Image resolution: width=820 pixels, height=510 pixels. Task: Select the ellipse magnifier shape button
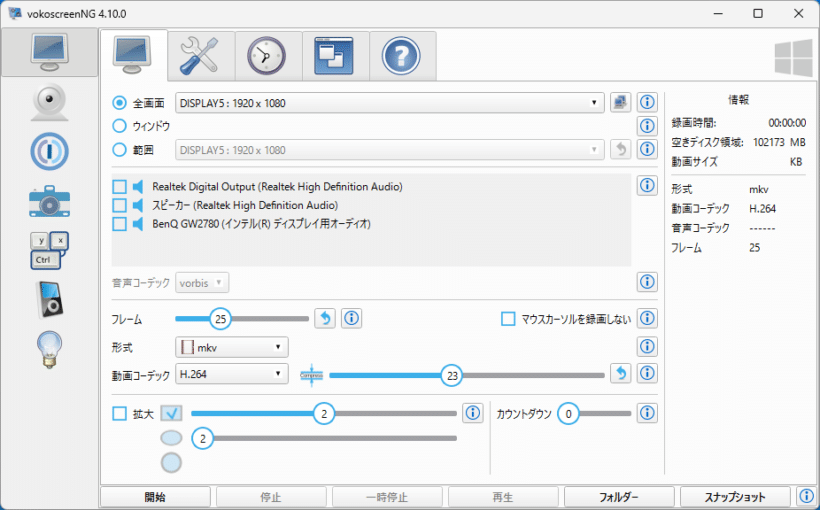[171, 437]
